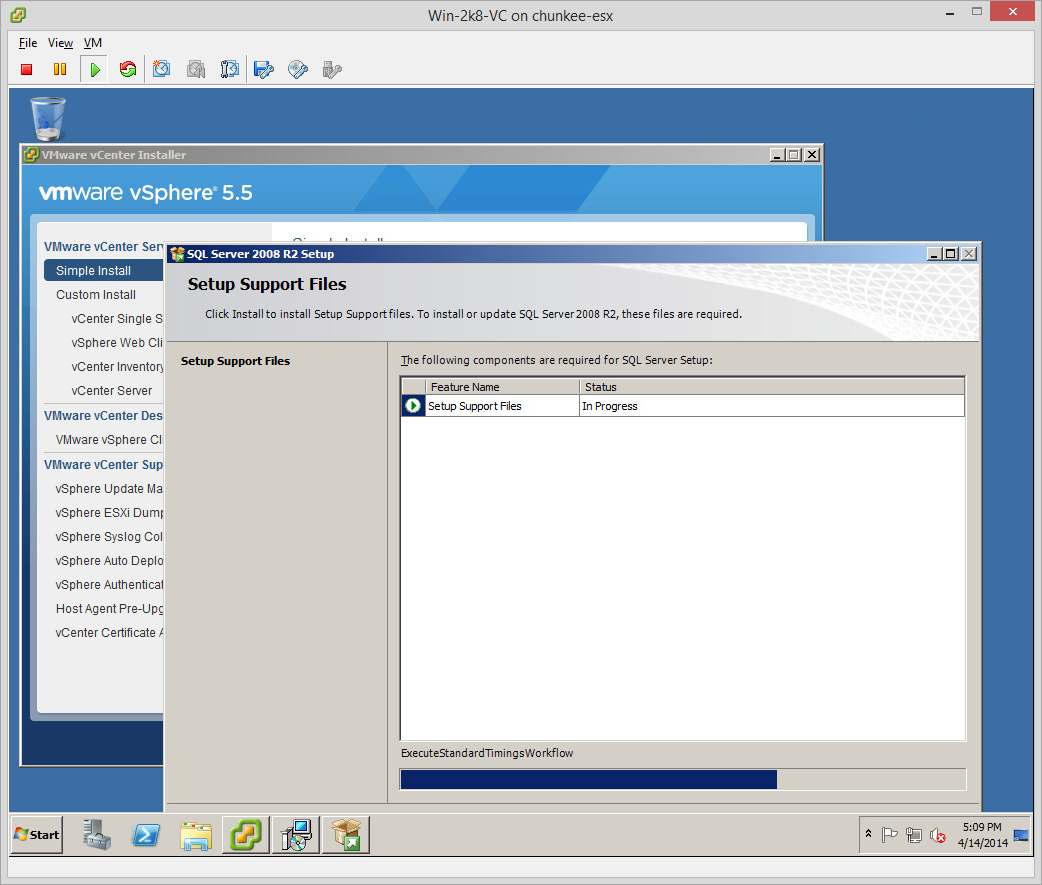Open the File menu

[28, 43]
